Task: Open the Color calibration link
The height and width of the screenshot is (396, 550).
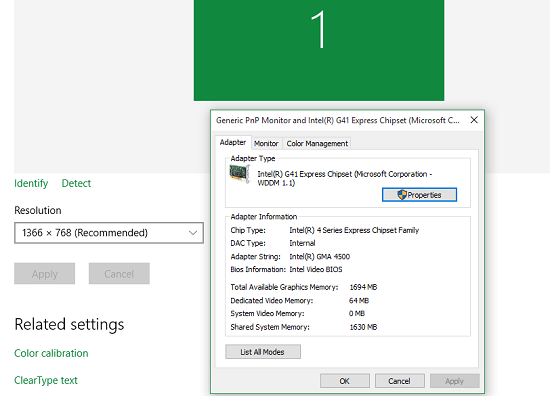Action: click(x=51, y=353)
